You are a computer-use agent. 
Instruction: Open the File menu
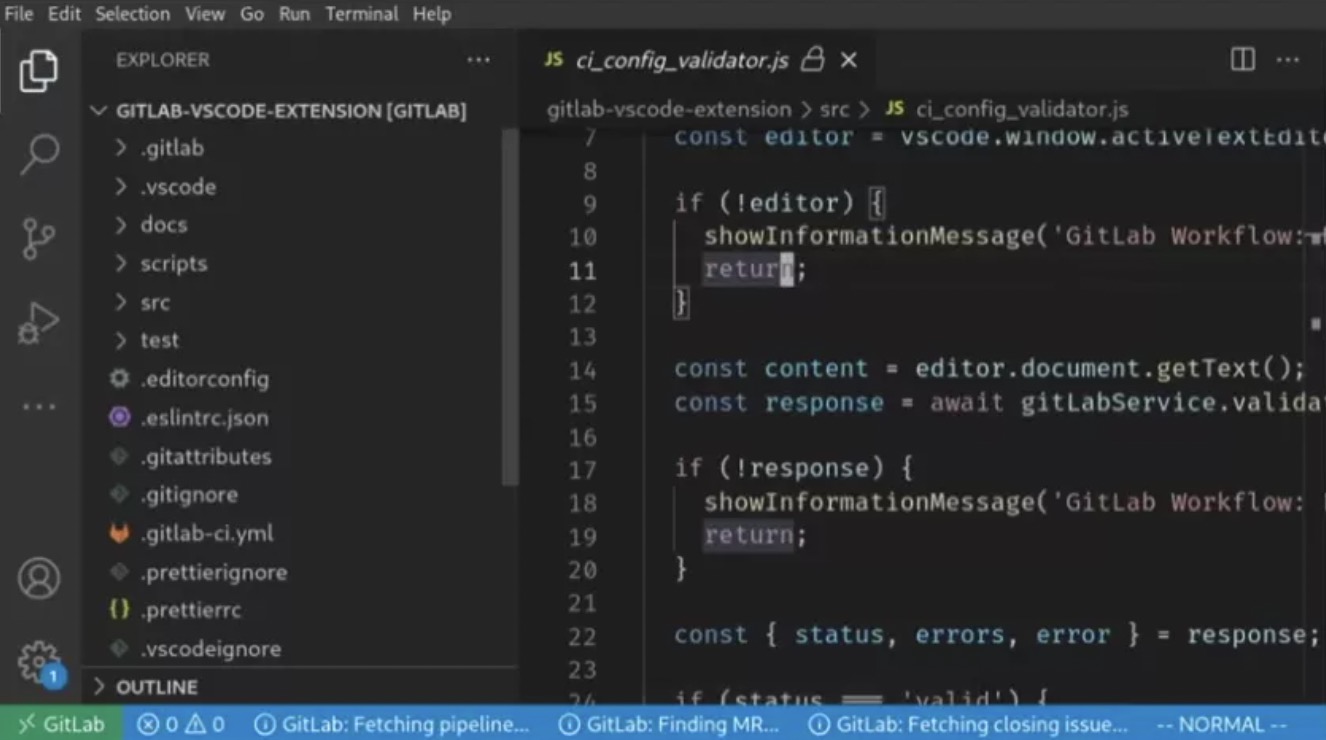(x=18, y=14)
